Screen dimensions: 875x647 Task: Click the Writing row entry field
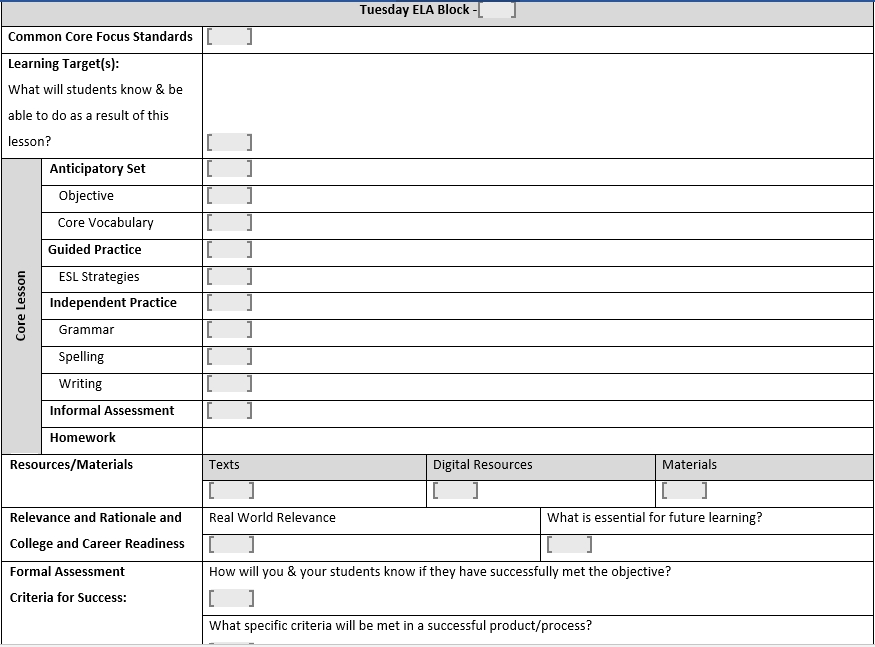tap(229, 384)
